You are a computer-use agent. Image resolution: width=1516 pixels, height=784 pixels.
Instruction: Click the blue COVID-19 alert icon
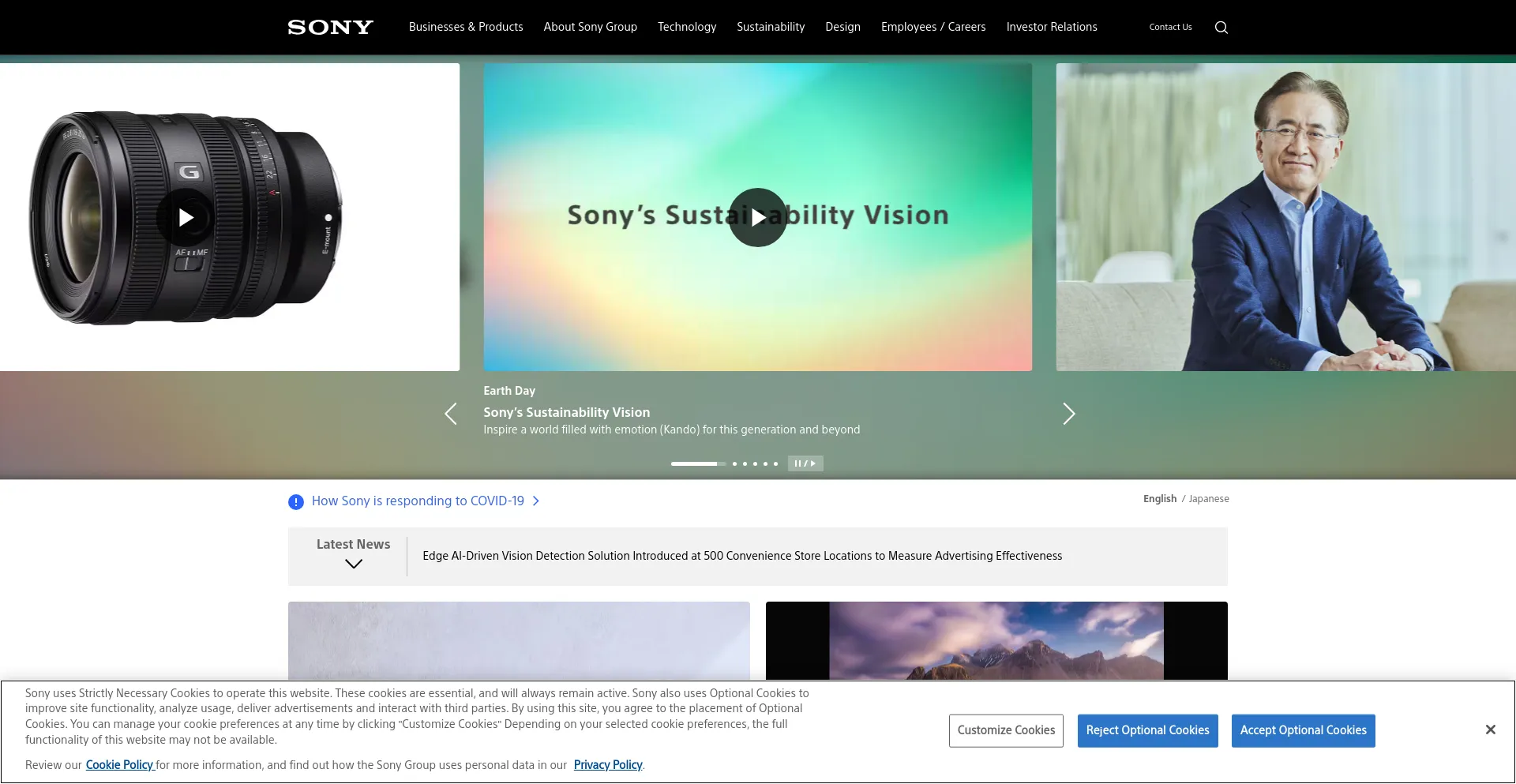296,501
